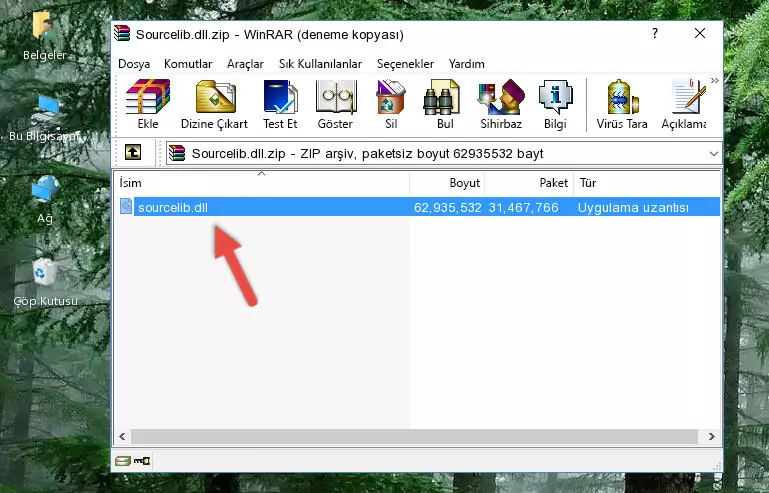Show more toolbar buttons chevron
The image size is (769, 493).
tap(715, 80)
